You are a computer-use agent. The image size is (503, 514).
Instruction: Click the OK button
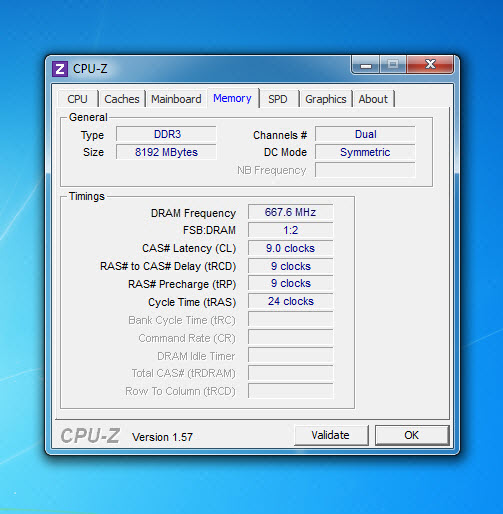point(412,435)
